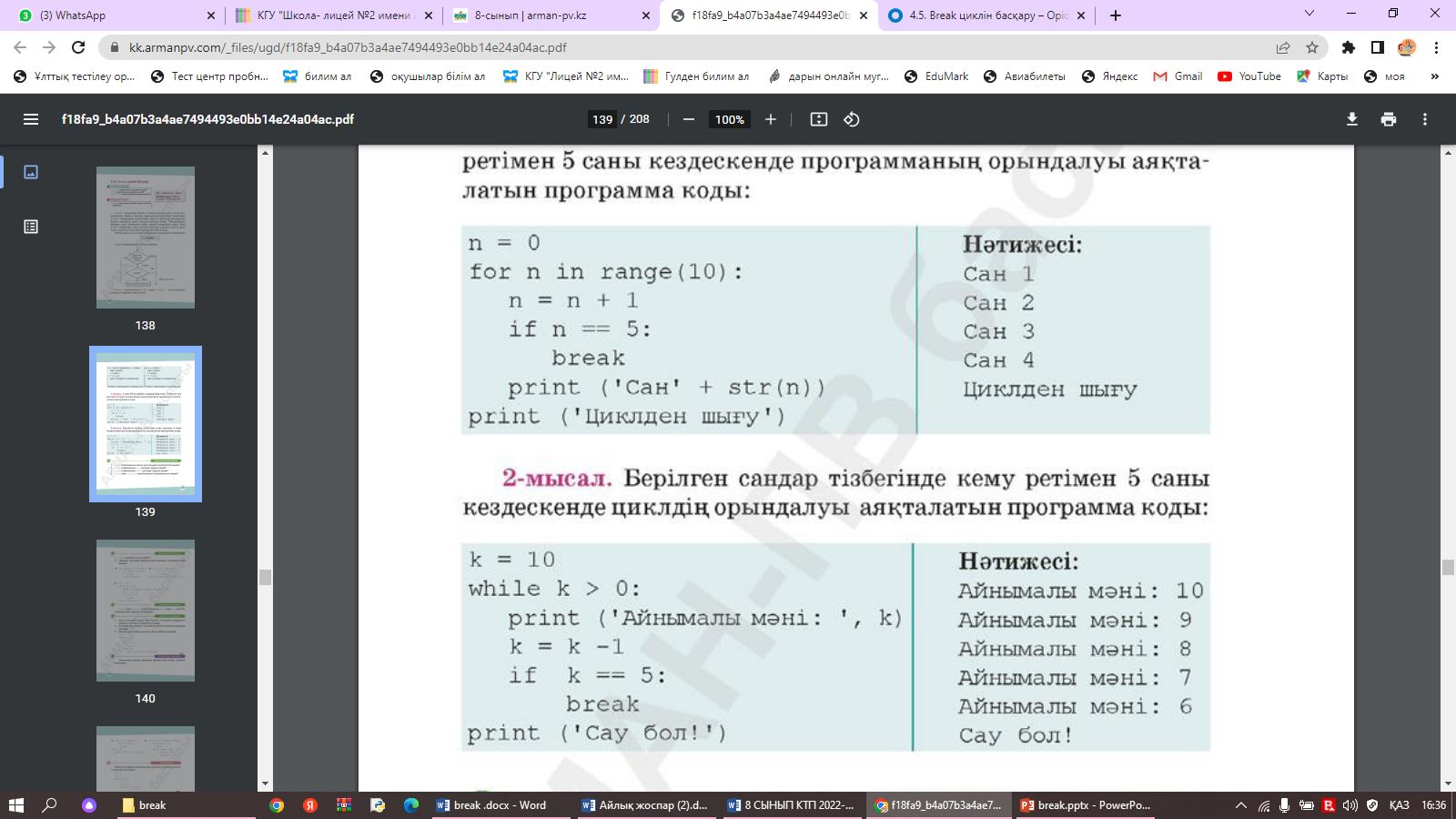Open the Карты bookmark

(x=1322, y=76)
